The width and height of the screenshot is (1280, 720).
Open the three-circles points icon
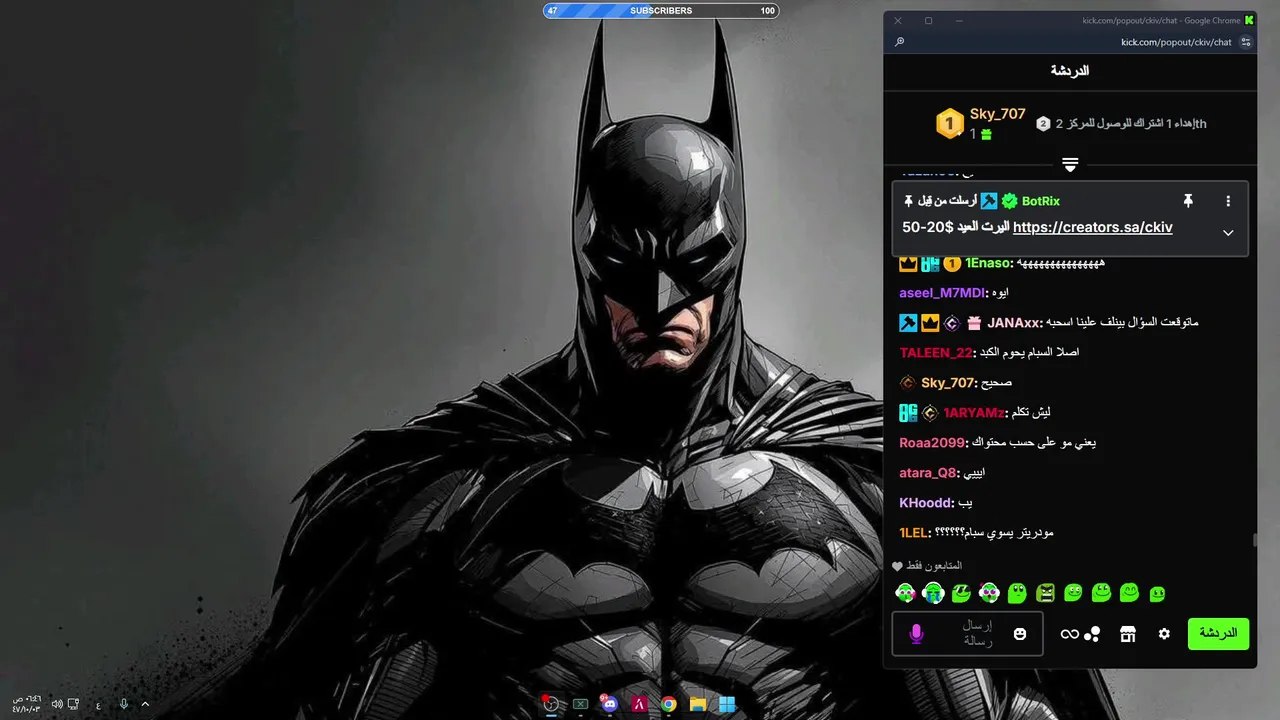pos(1092,634)
